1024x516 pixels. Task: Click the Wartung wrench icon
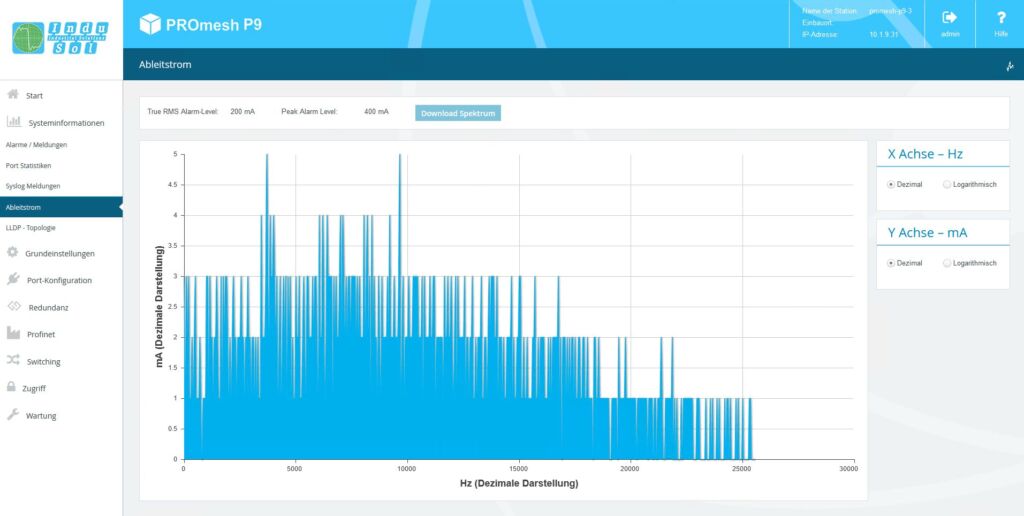pyautogui.click(x=13, y=415)
